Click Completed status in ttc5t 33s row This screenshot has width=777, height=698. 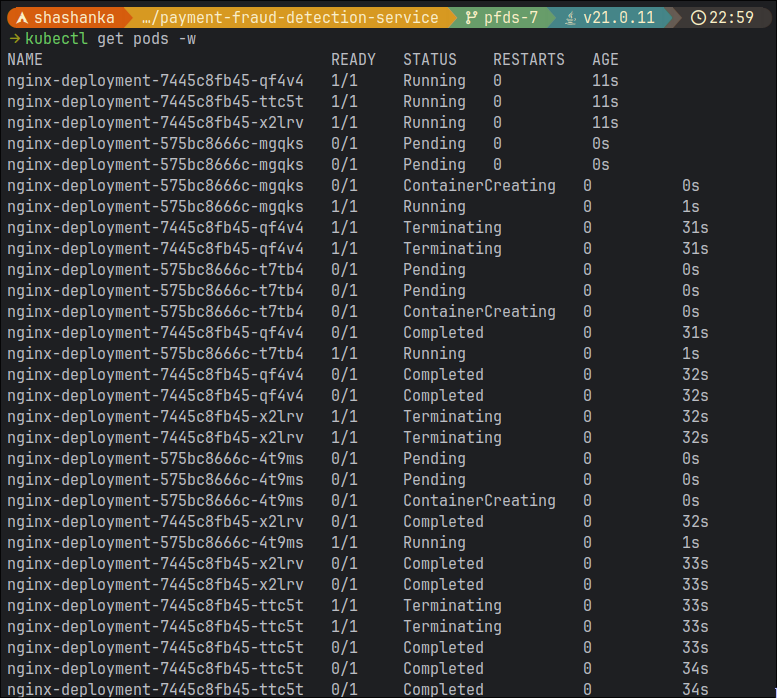(443, 648)
